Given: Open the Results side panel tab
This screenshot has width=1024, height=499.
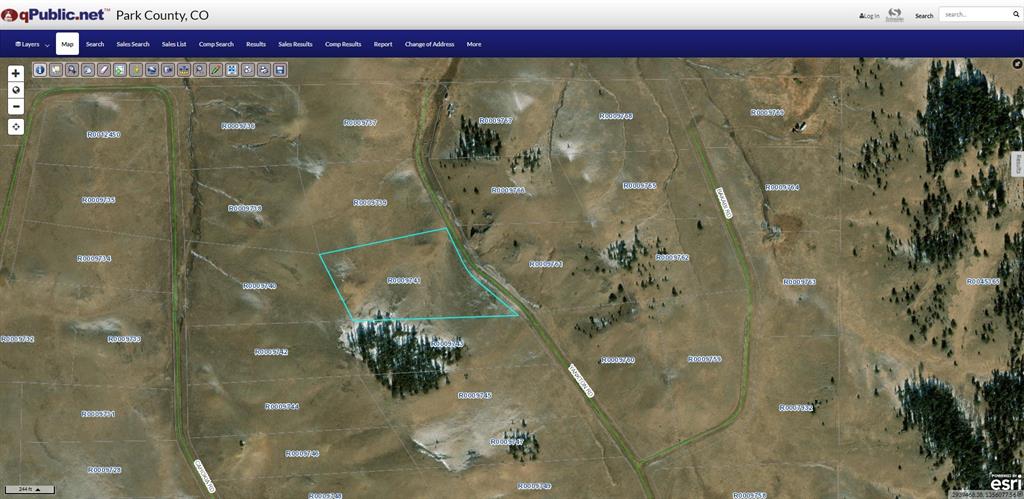Looking at the screenshot, I should click(x=1017, y=163).
